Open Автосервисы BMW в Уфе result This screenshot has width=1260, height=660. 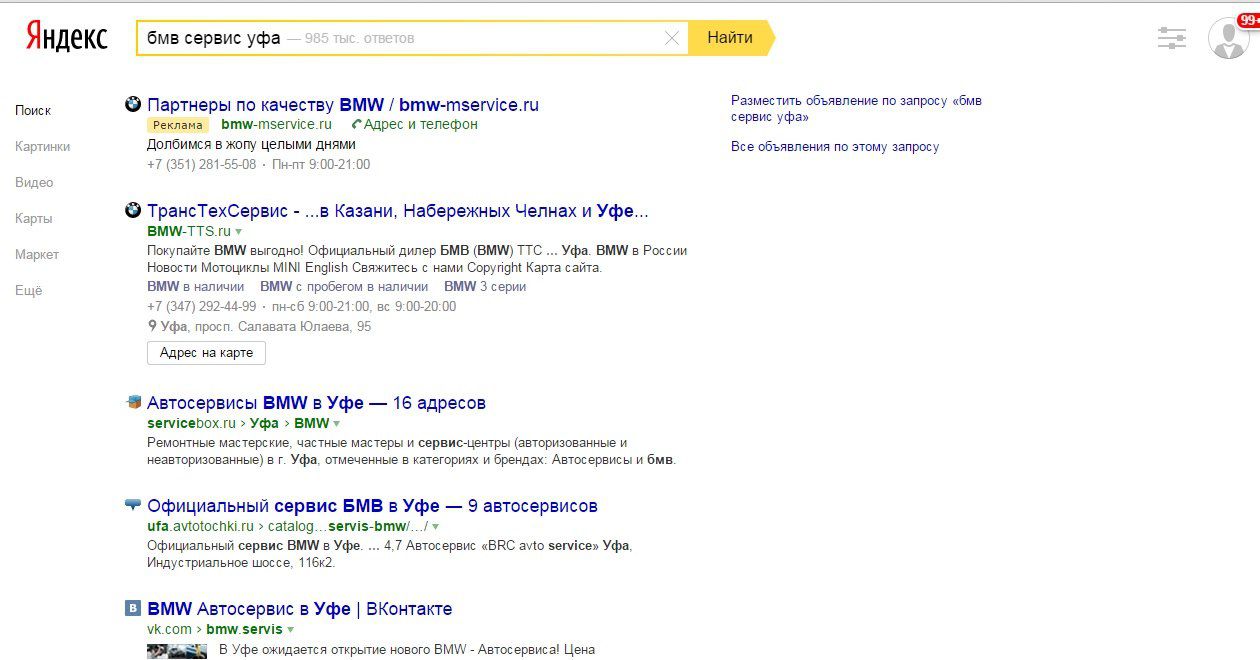pyautogui.click(x=316, y=403)
